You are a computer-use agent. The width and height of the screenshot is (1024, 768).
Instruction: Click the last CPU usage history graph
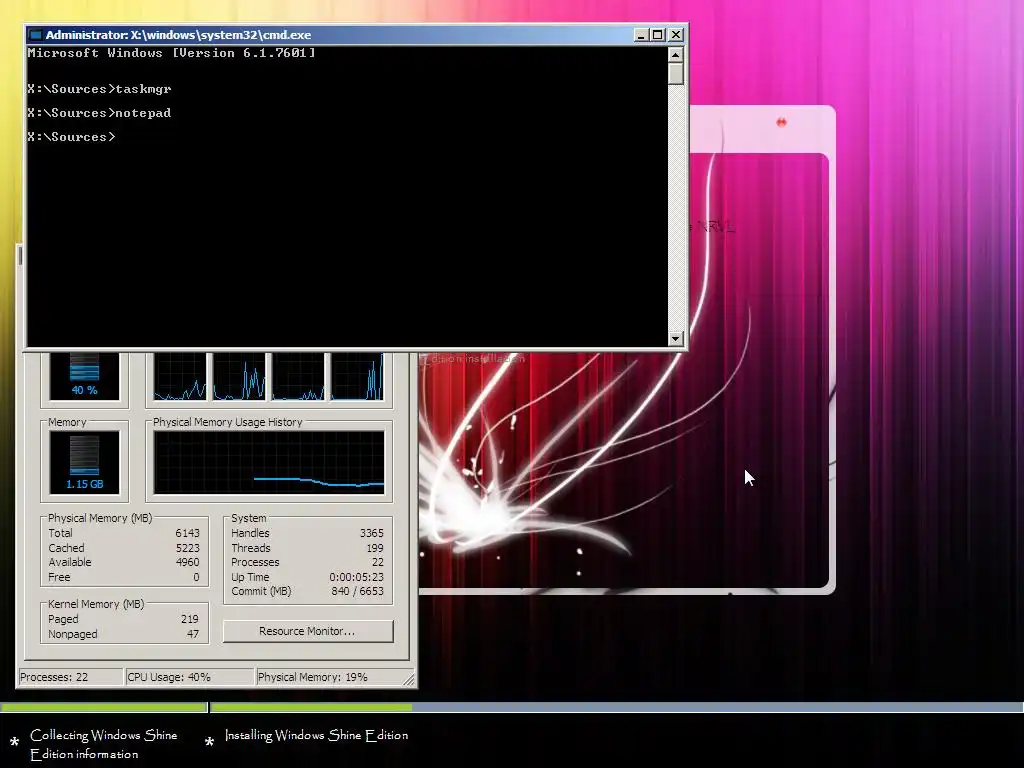[357, 376]
